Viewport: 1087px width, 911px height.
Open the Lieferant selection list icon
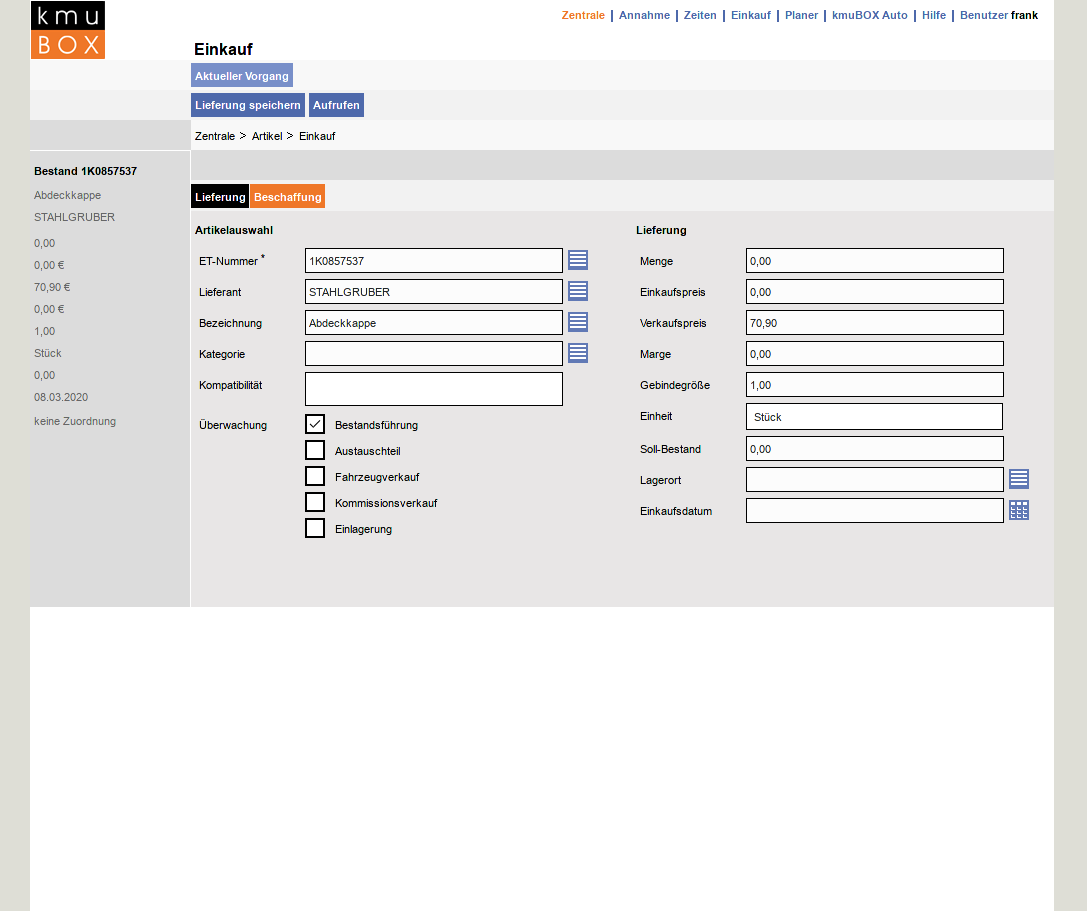pyautogui.click(x=578, y=291)
